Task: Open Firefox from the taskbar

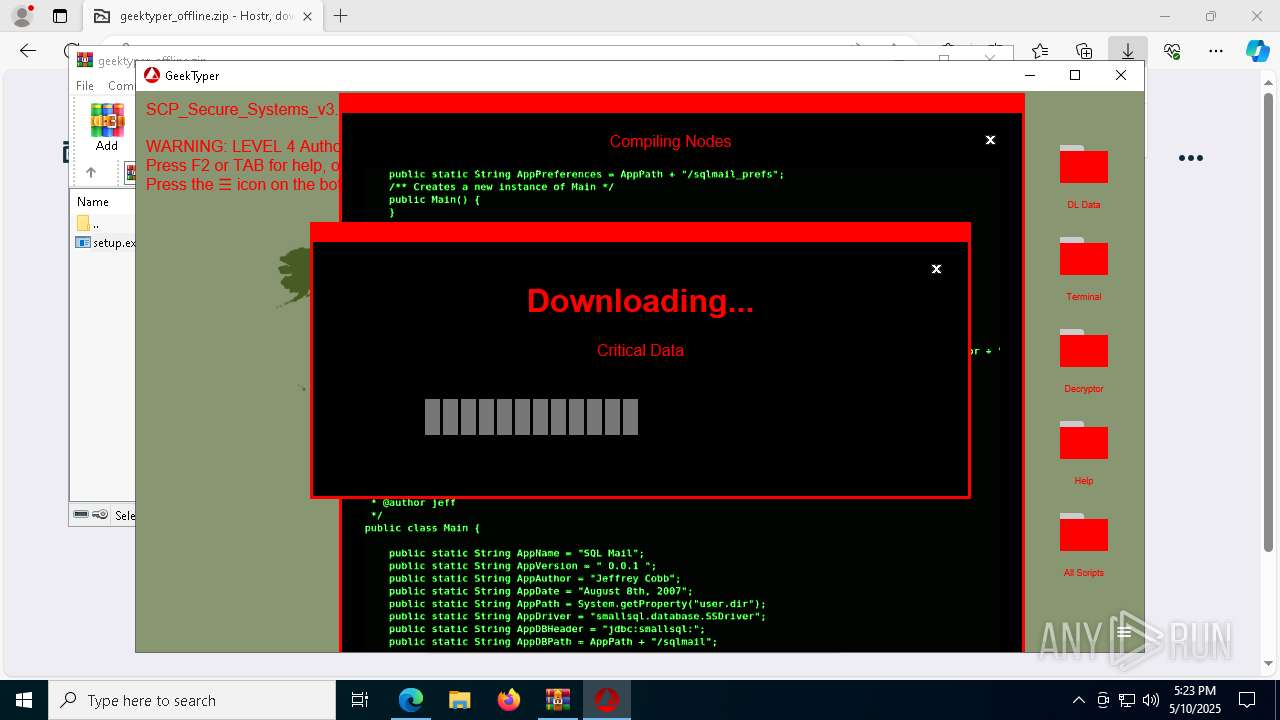Action: tap(508, 700)
